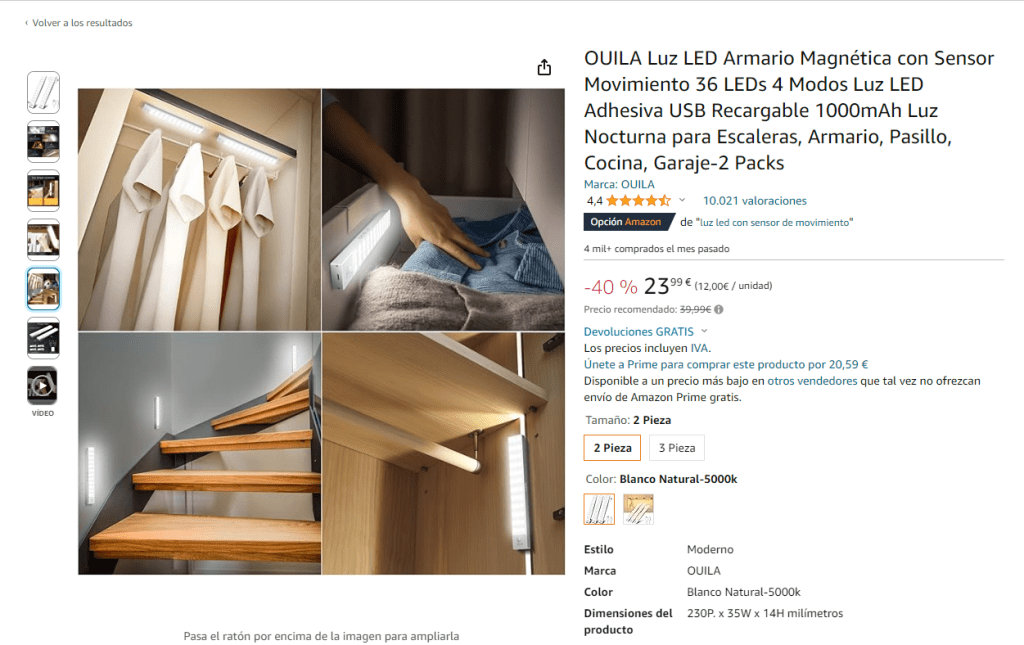This screenshot has height=645, width=1024.
Task: Click the Opción Amazon badge
Action: [x=627, y=222]
